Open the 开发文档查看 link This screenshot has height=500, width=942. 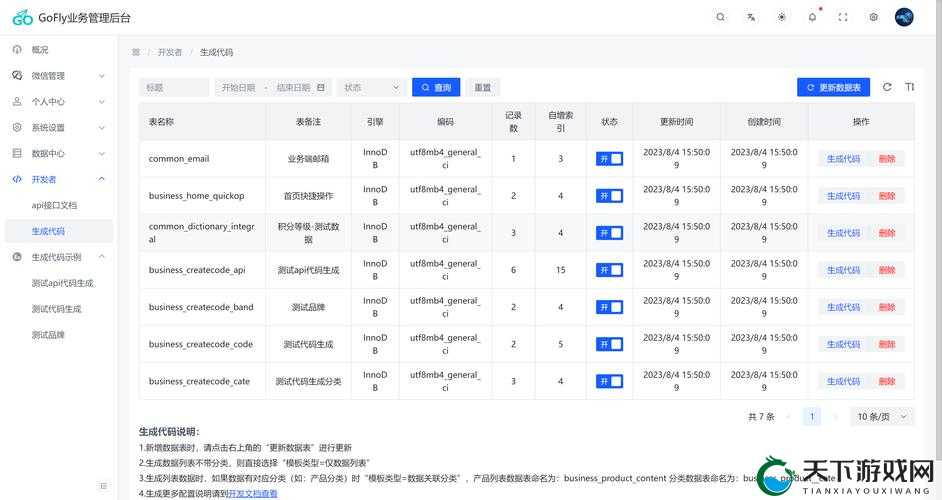tap(253, 493)
